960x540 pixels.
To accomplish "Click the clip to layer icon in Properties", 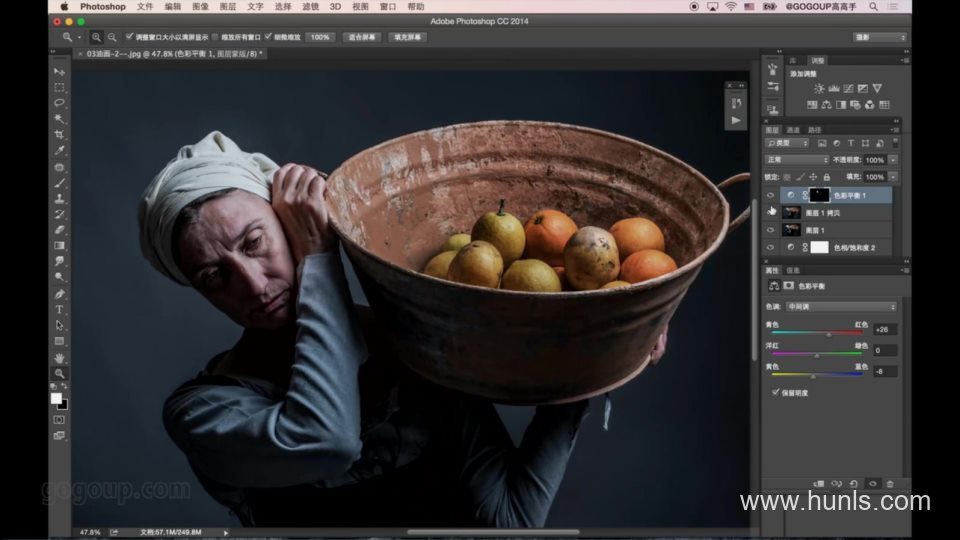I will [x=819, y=484].
